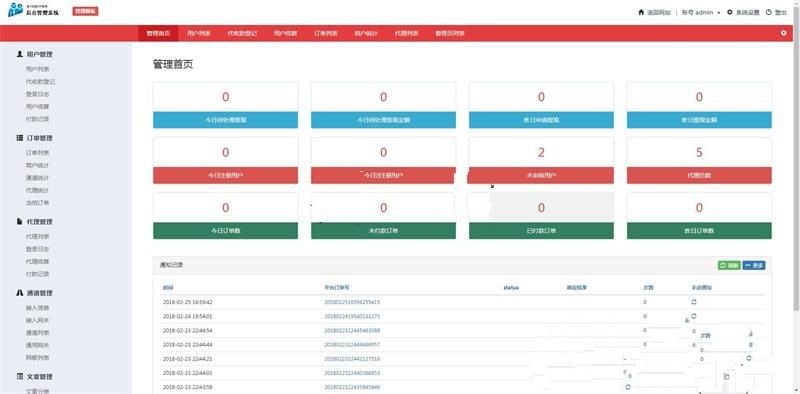
Task: Open the 订单列表 tab in red bar
Action: [x=326, y=33]
